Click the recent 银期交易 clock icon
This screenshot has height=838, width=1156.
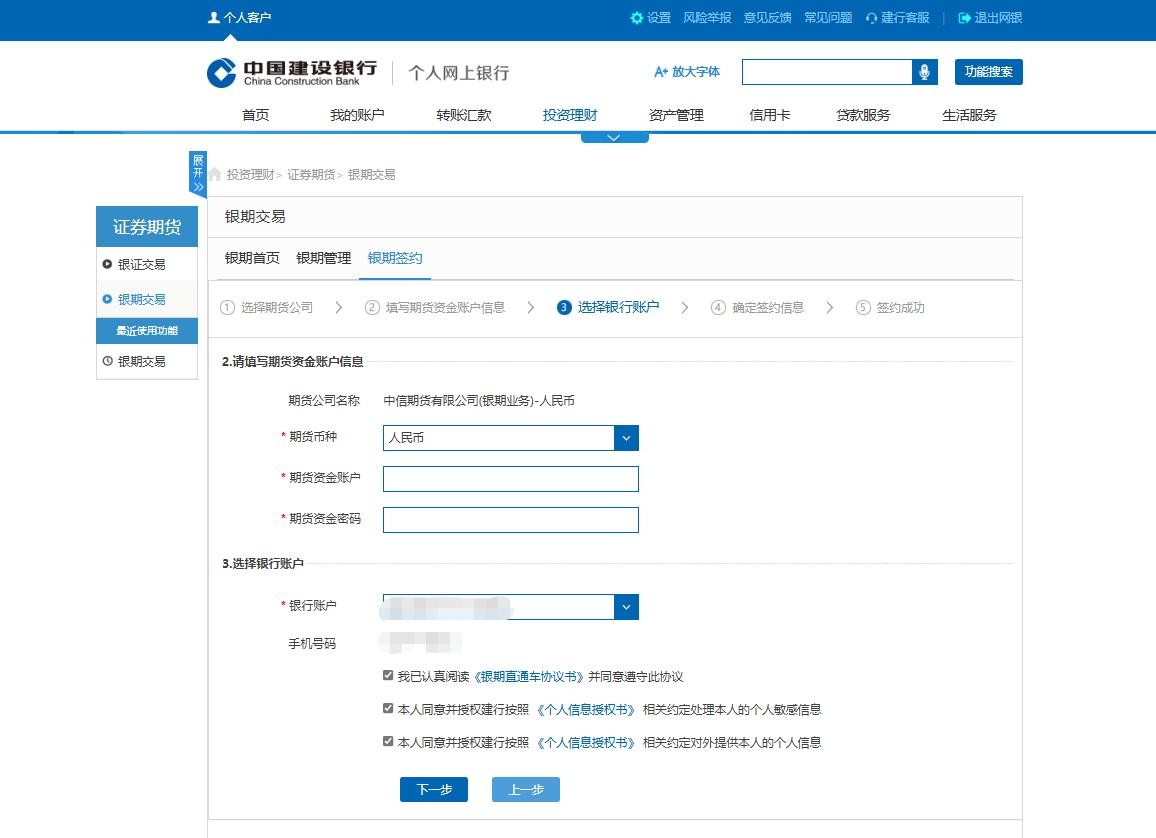coord(108,361)
